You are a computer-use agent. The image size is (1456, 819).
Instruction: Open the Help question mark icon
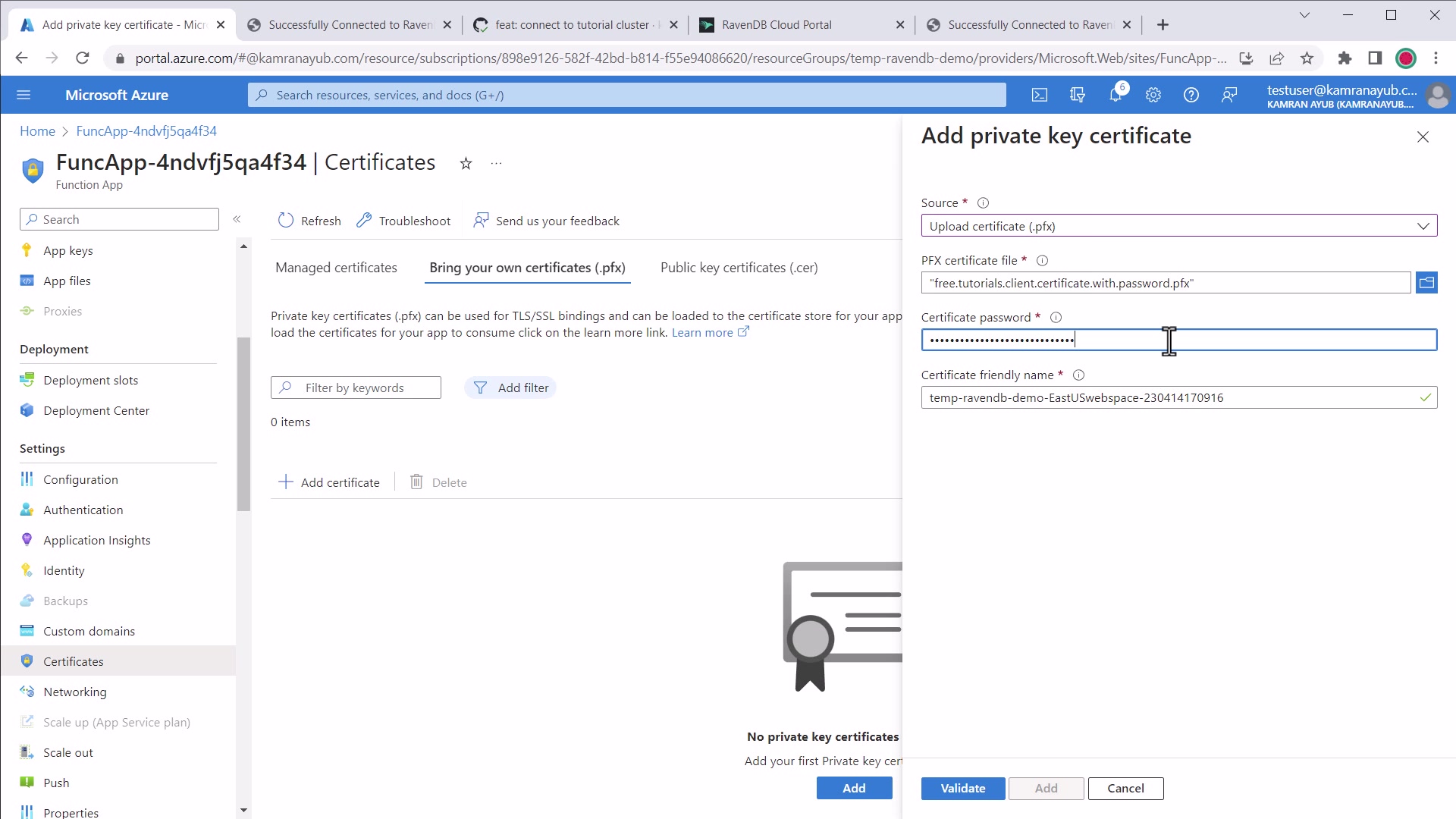tap(1191, 95)
